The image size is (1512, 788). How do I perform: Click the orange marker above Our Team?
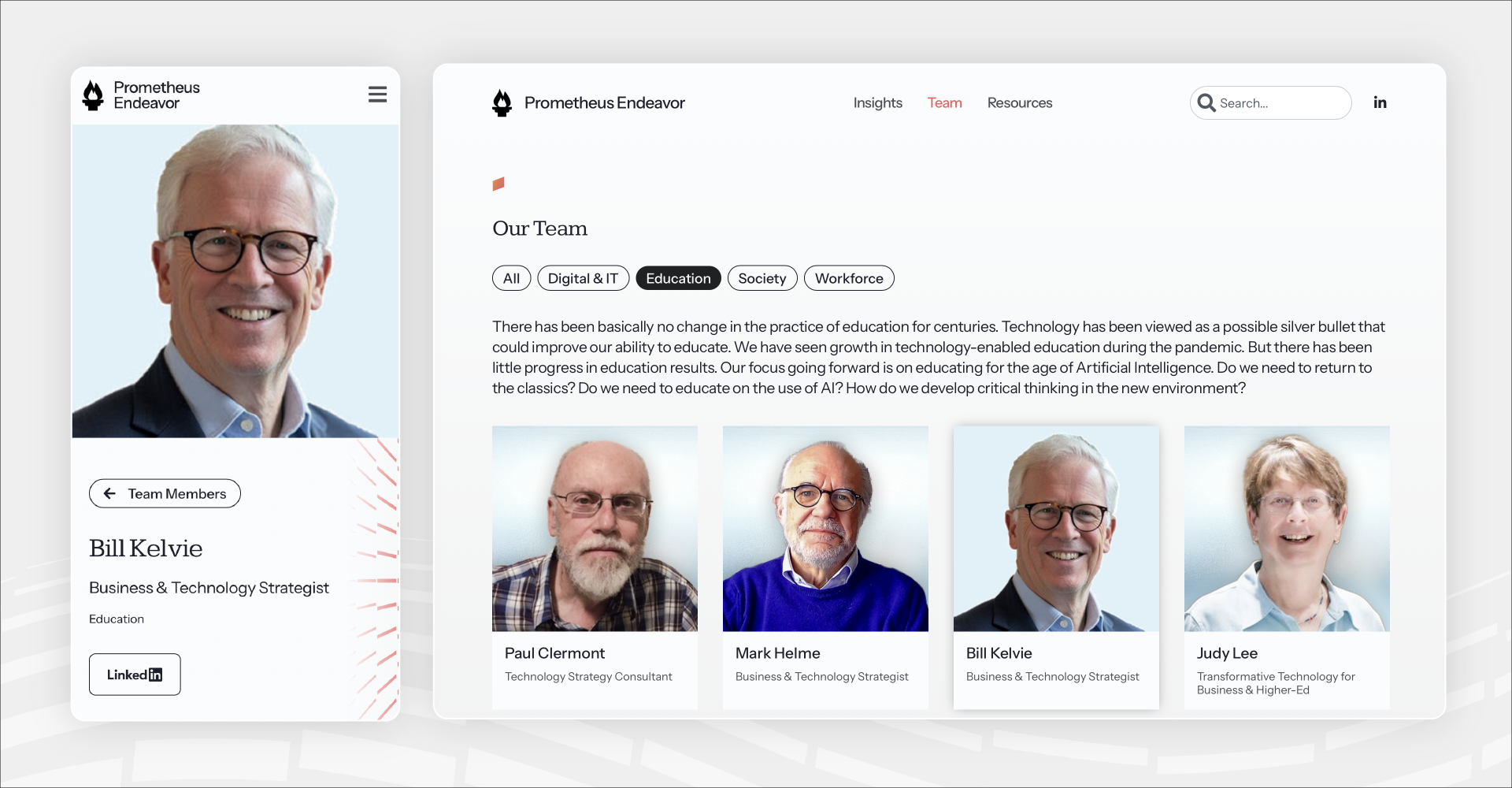498,184
